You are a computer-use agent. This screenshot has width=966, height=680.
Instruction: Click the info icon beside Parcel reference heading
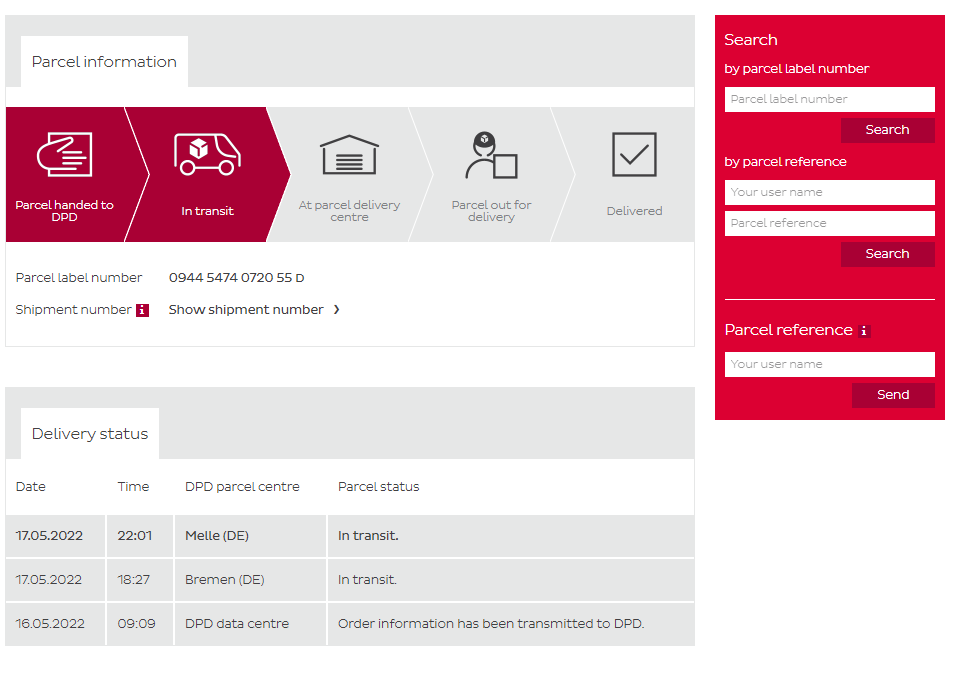tap(864, 331)
